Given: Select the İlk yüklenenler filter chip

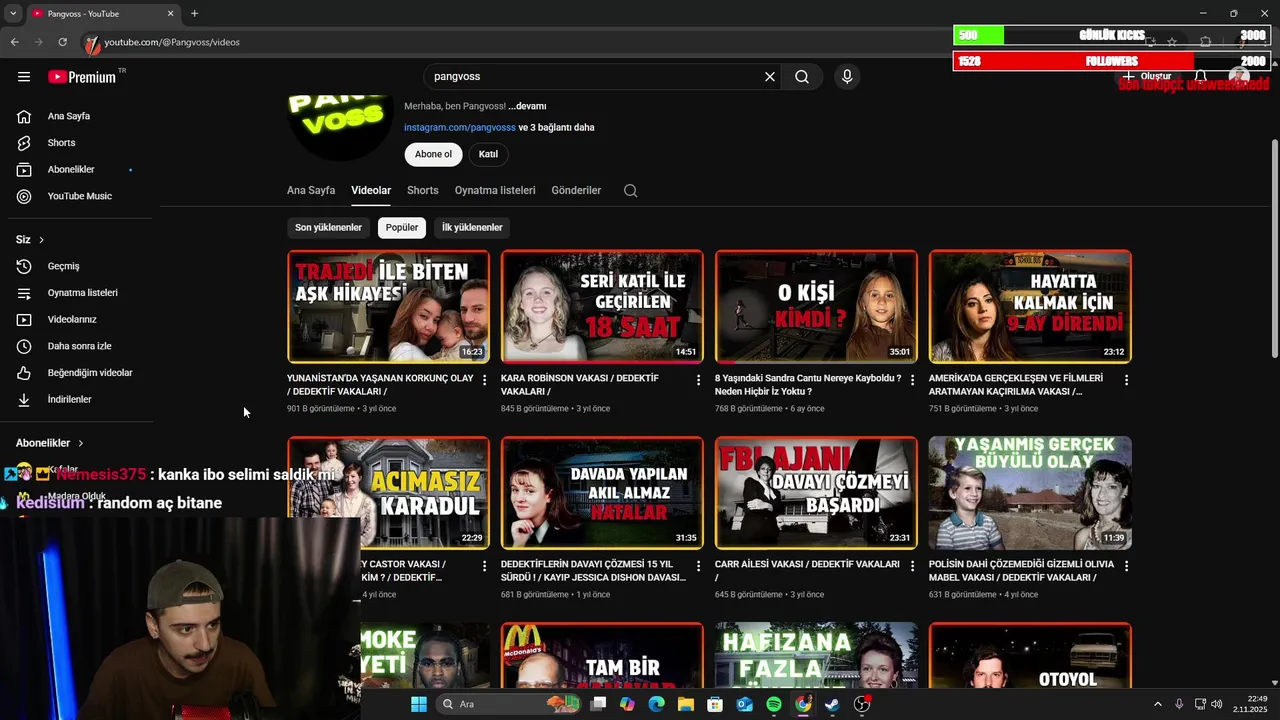Looking at the screenshot, I should [472, 228].
